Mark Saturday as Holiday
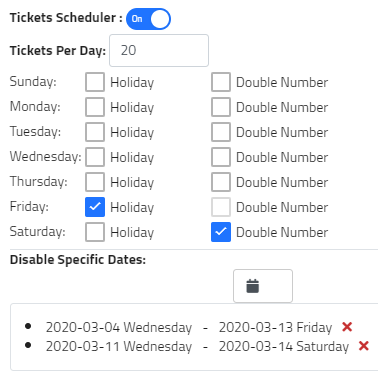Viewport: 378px width, 376px height. click(x=95, y=232)
